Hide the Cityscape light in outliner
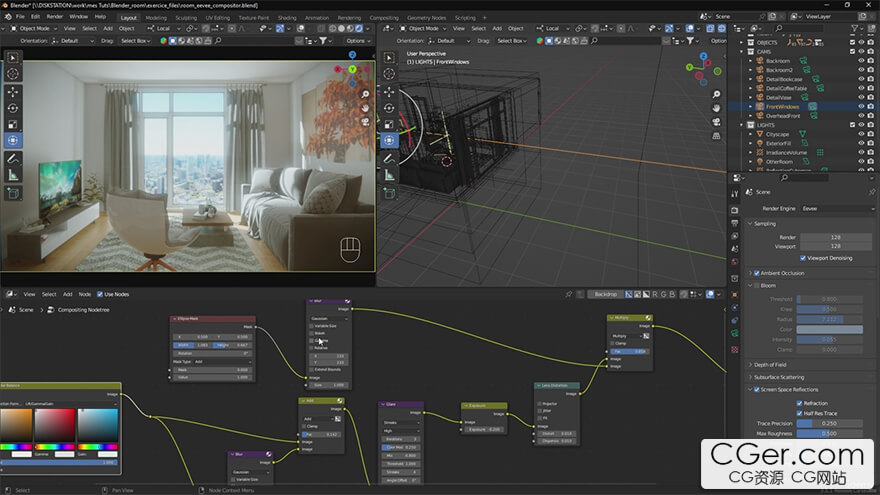Screen dimensions: 880x495 pyautogui.click(x=861, y=134)
